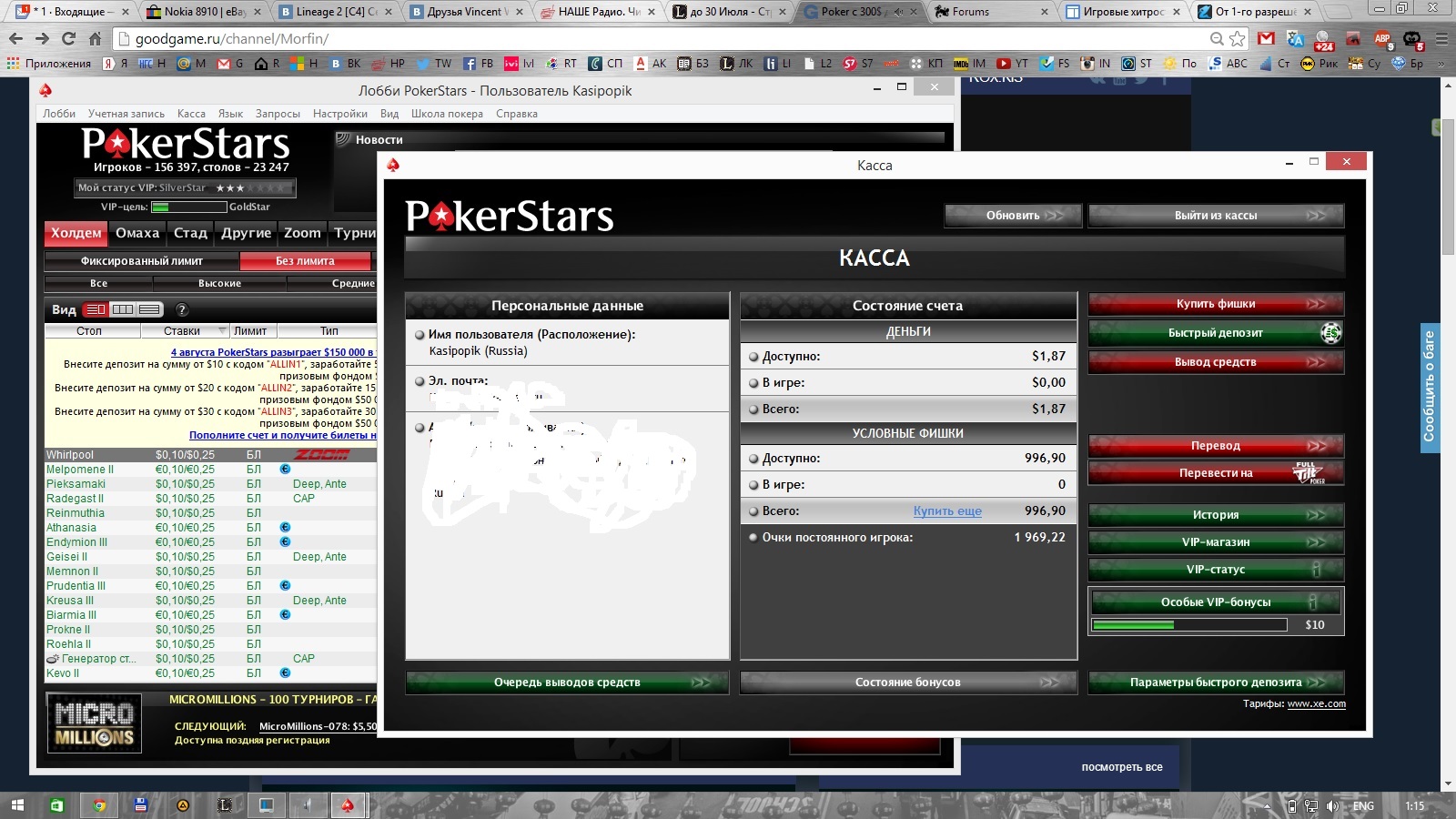Image resolution: width=1456 pixels, height=819 pixels.
Task: Click the Zoom logo on Whirlpool row
Action: (x=321, y=455)
